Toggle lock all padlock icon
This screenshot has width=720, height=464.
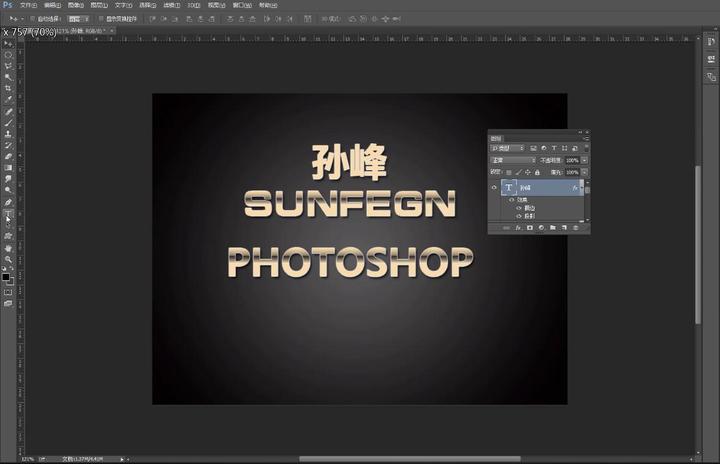click(x=537, y=172)
